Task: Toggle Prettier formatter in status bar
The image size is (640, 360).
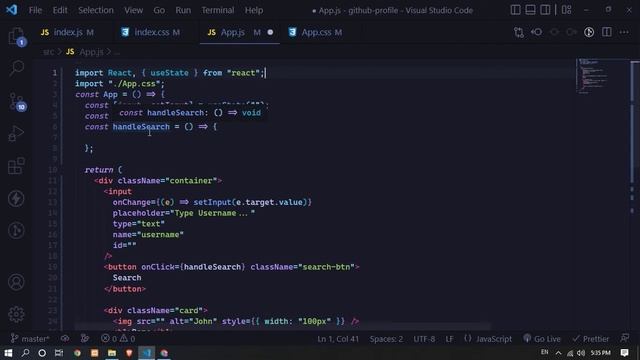Action: coord(590,339)
